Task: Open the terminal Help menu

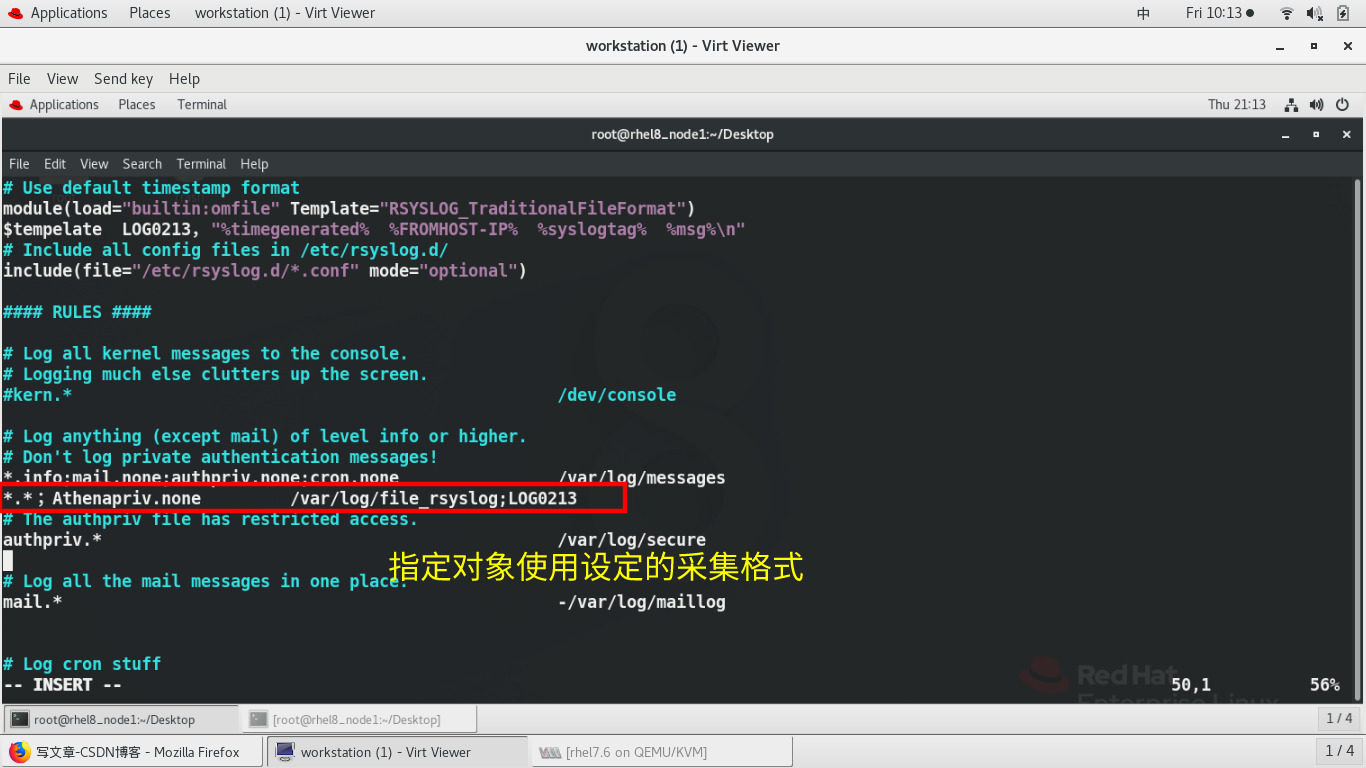Action: coord(254,164)
